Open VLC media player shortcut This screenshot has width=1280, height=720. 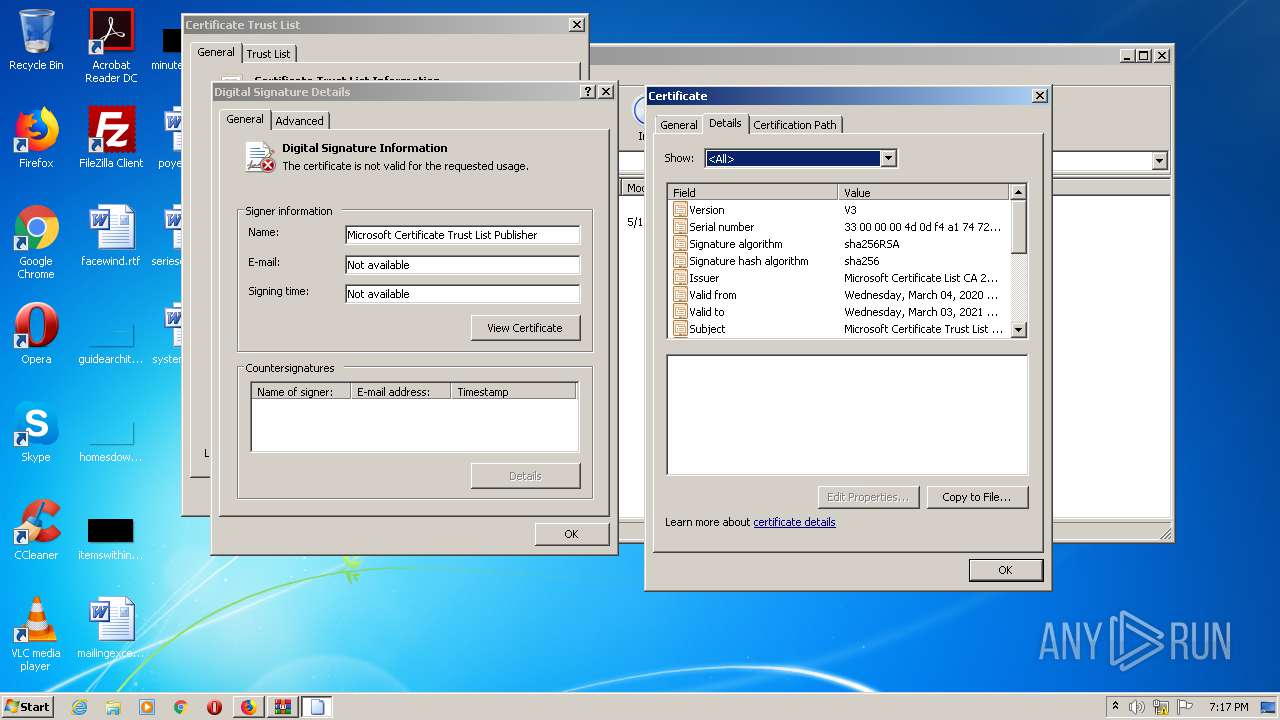[36, 634]
